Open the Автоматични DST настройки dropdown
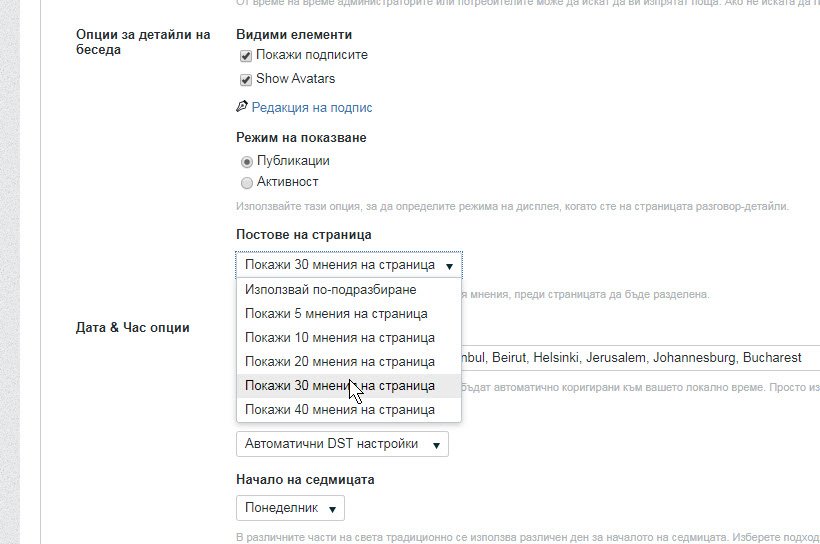Screen dimensions: 820x544 [343, 444]
